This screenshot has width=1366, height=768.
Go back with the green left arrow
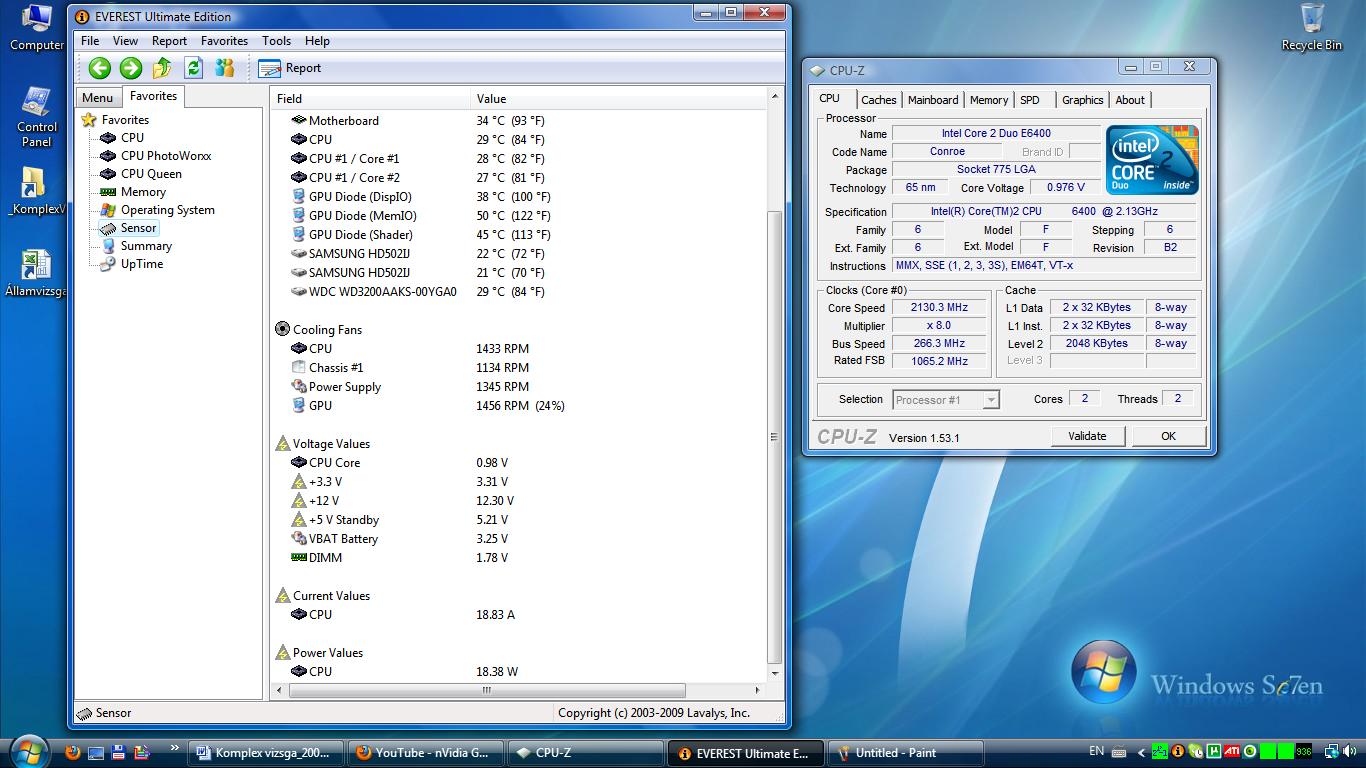(x=99, y=68)
